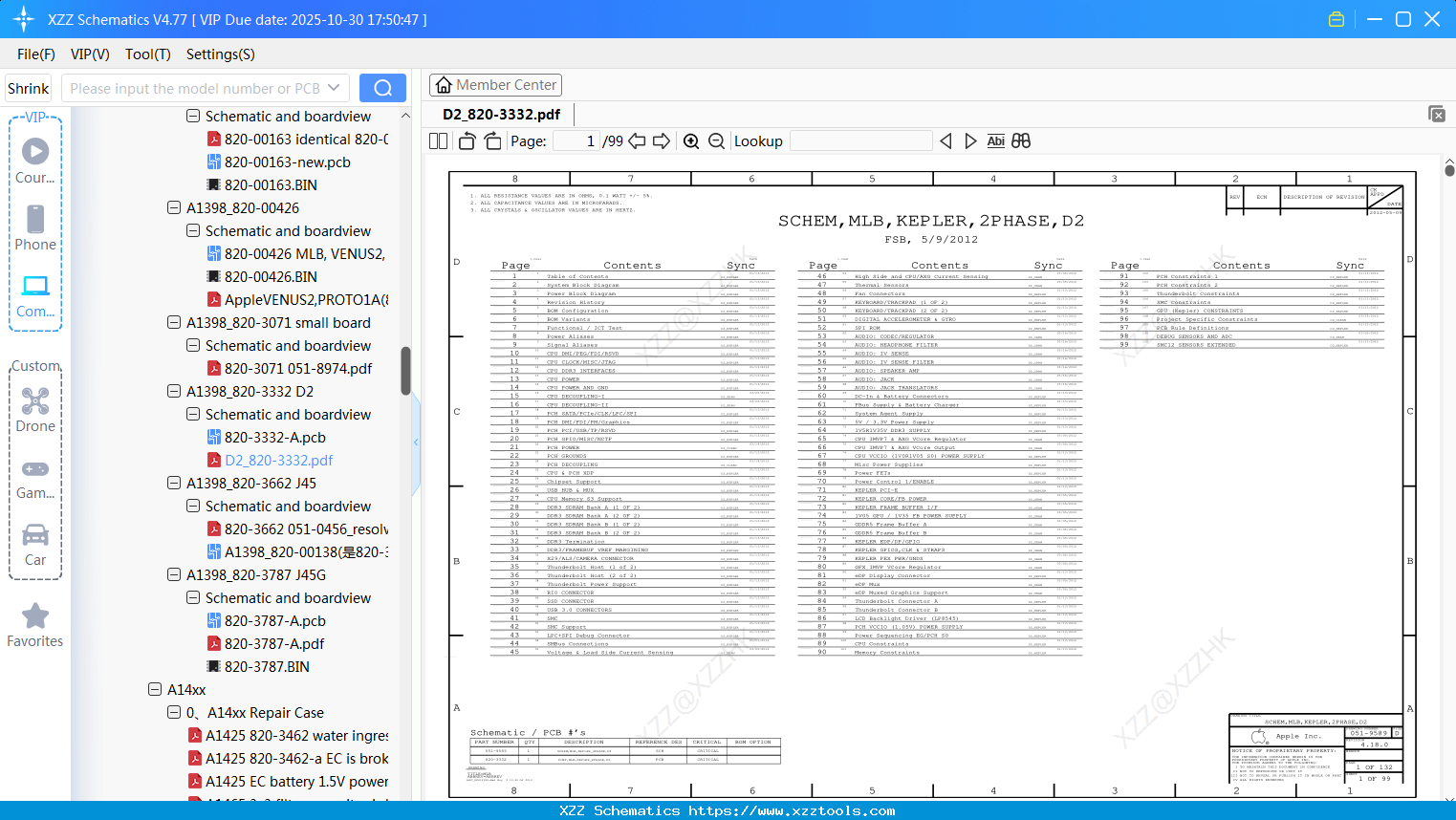Viewport: 1456px width, 820px height.
Task: Click the window icon at right of tab bar
Action: 1437,114
